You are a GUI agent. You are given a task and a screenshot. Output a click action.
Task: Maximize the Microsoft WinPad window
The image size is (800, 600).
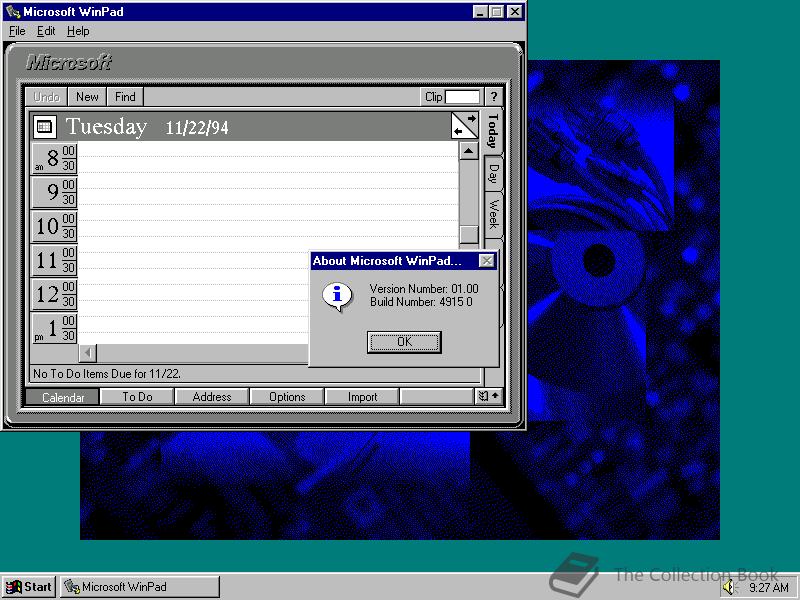pos(496,12)
